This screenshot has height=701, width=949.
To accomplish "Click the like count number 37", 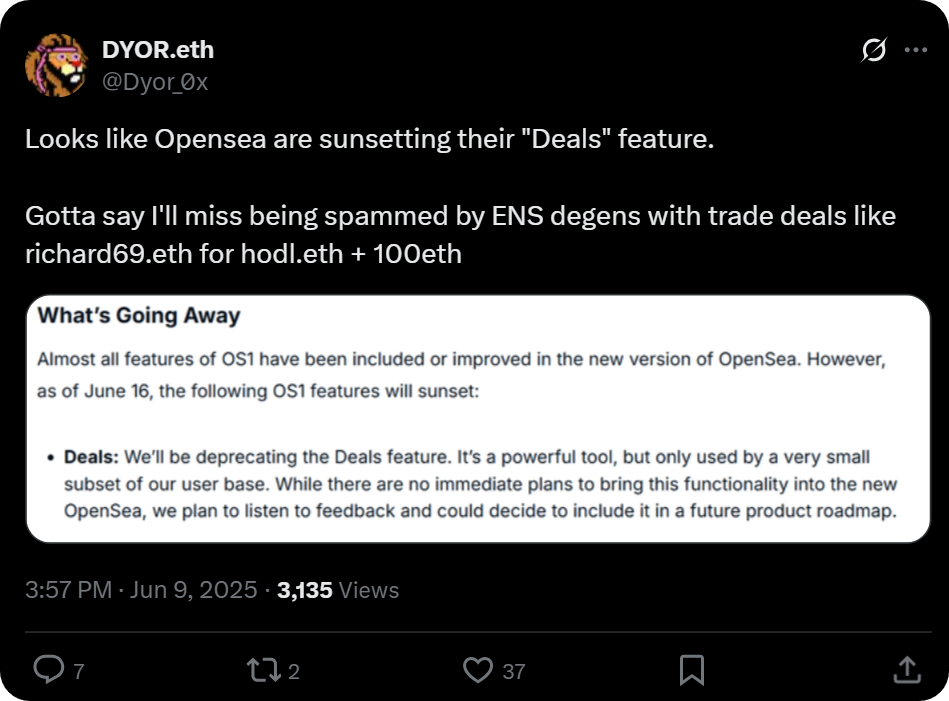I will [513, 672].
